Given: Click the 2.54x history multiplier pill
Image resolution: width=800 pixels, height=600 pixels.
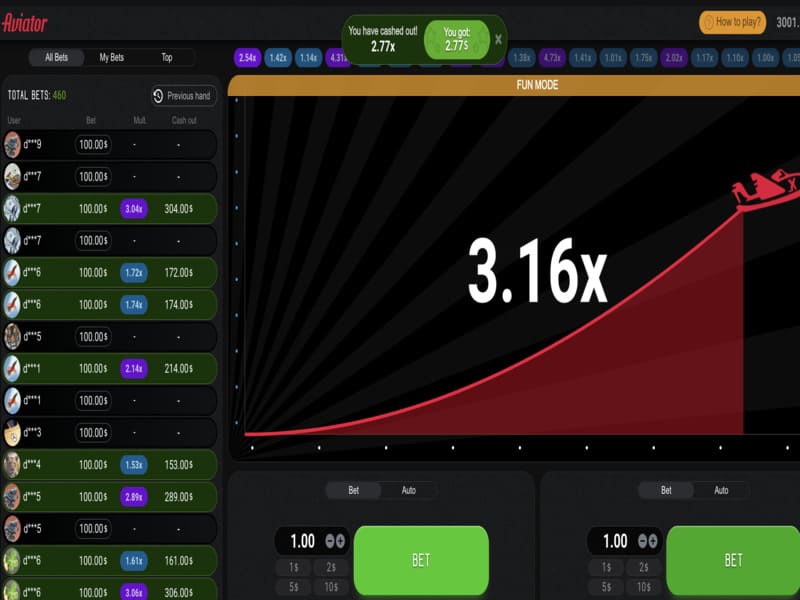Looking at the screenshot, I should (x=247, y=58).
